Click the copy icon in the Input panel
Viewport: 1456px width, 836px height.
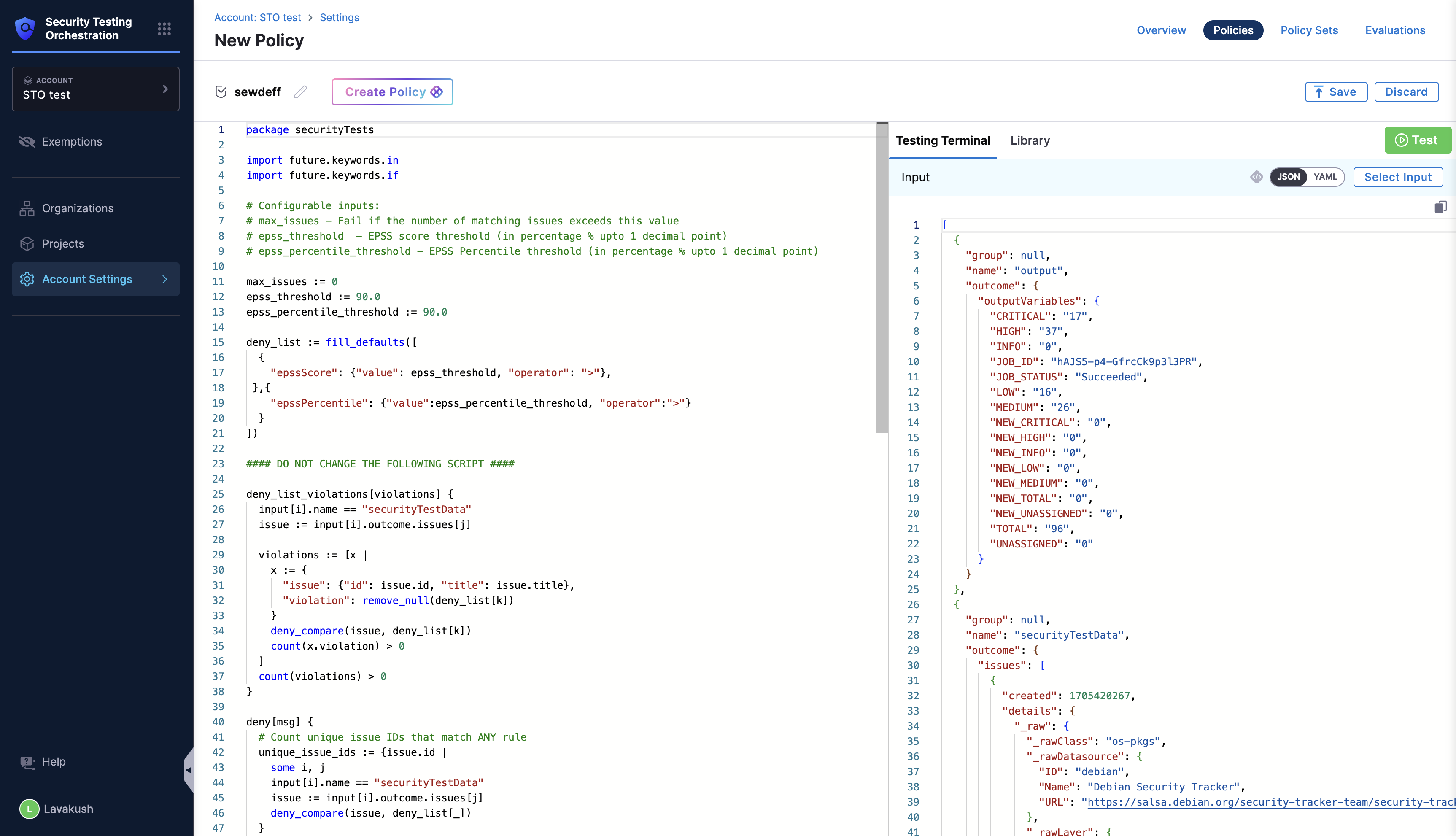coord(1440,207)
